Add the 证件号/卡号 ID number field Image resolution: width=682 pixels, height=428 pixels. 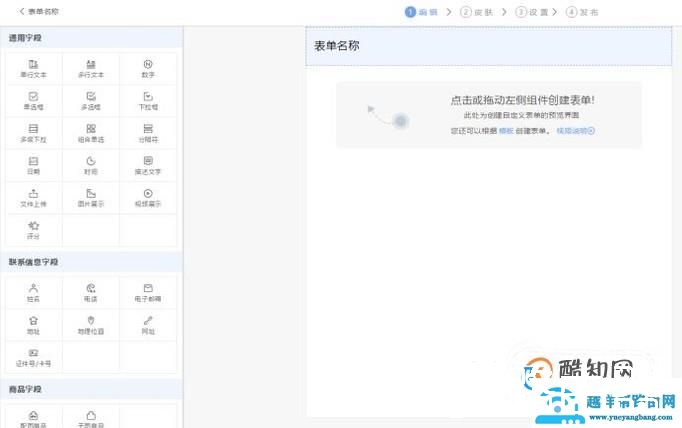33,358
